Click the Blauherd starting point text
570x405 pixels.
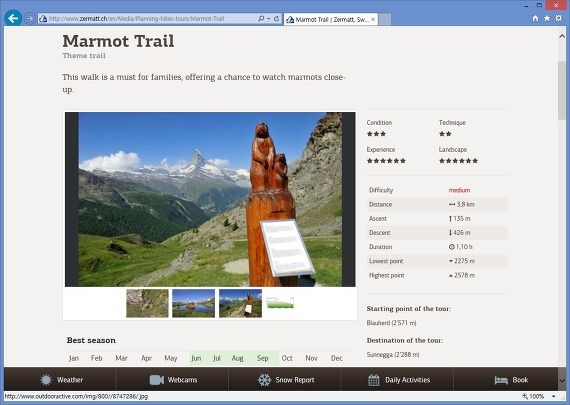(x=392, y=323)
